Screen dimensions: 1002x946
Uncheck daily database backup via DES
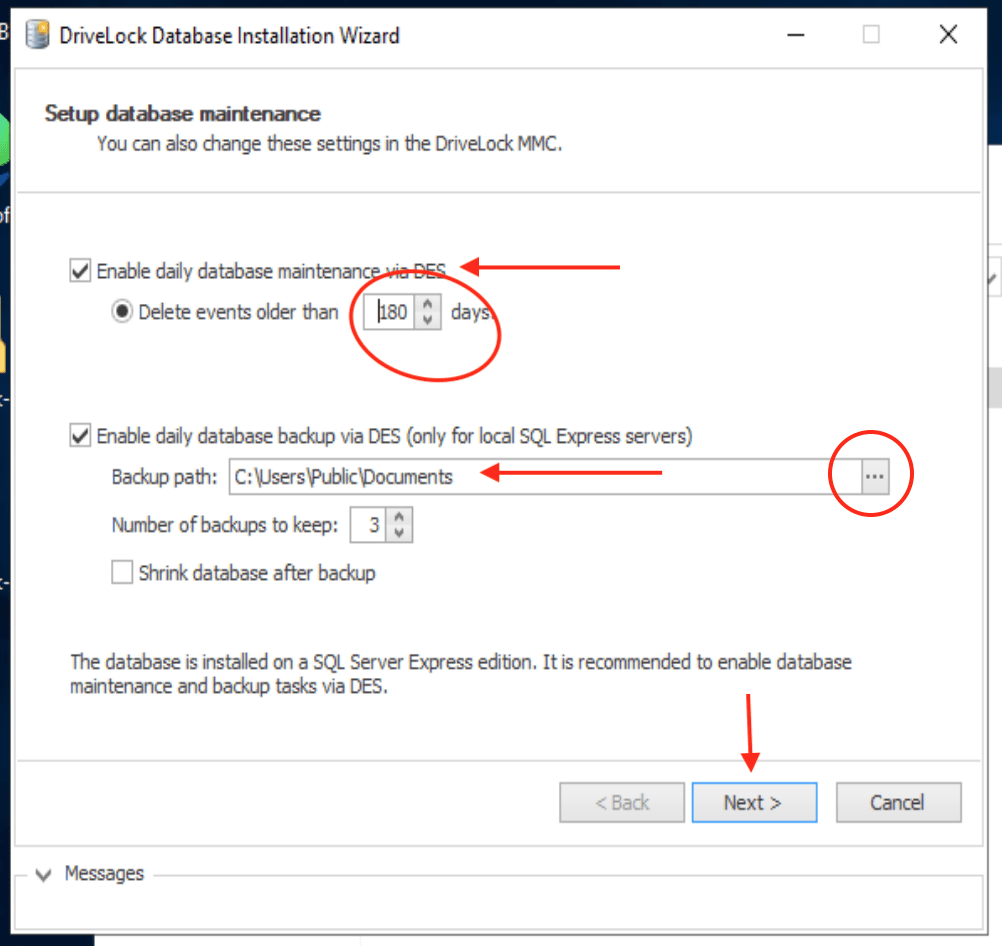point(80,436)
